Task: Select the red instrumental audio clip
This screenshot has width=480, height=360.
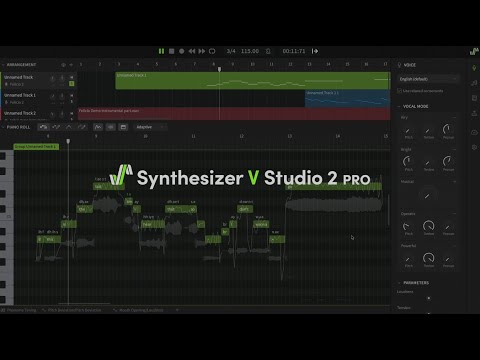Action: pos(234,113)
